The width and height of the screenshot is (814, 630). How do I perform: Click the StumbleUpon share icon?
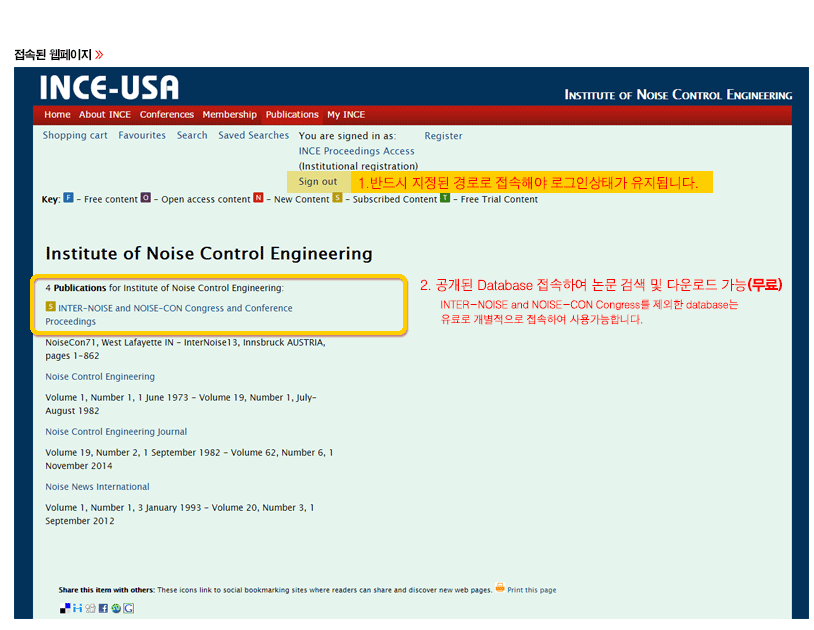(x=116, y=608)
